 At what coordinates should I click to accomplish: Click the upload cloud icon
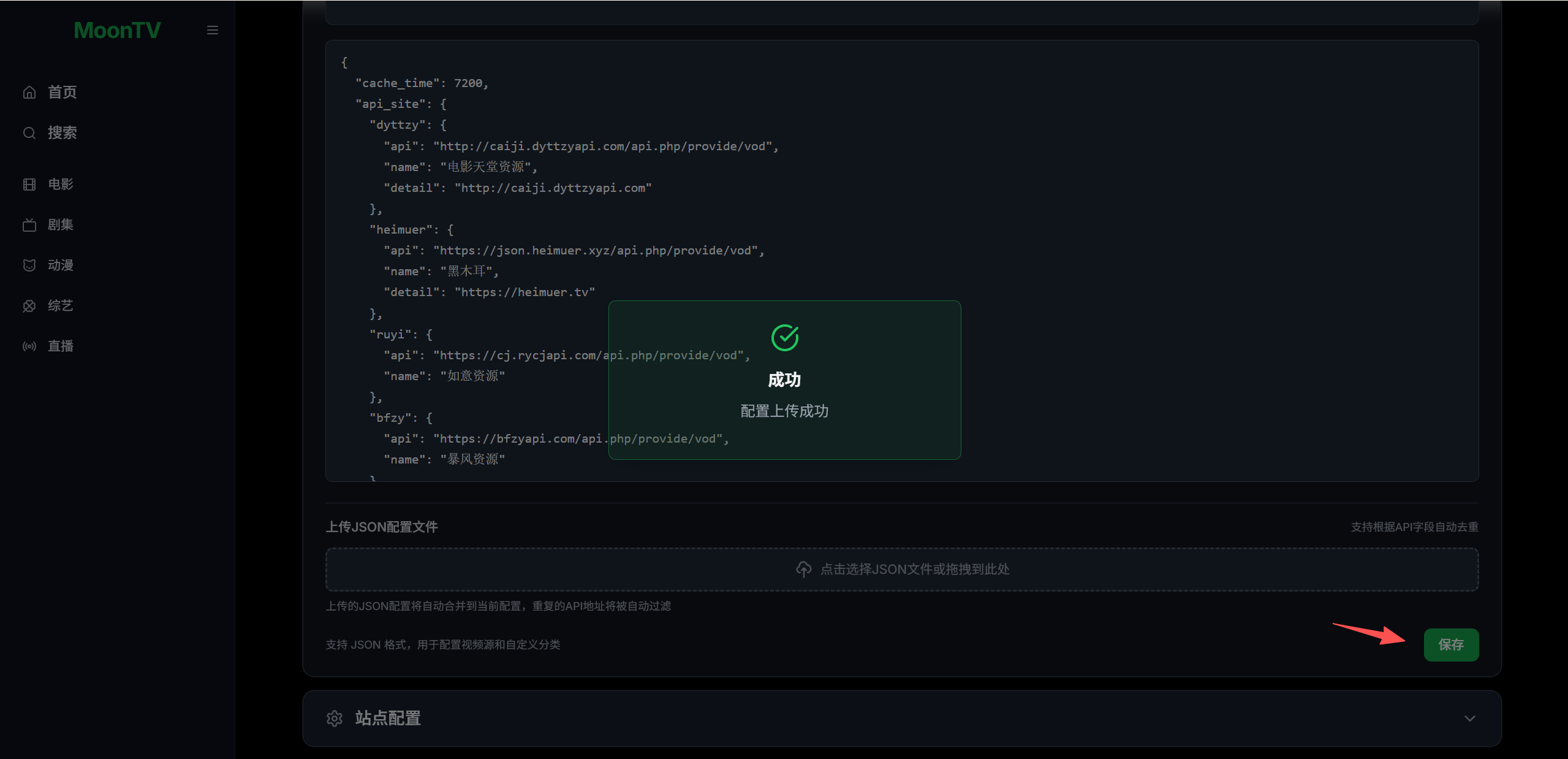click(803, 570)
